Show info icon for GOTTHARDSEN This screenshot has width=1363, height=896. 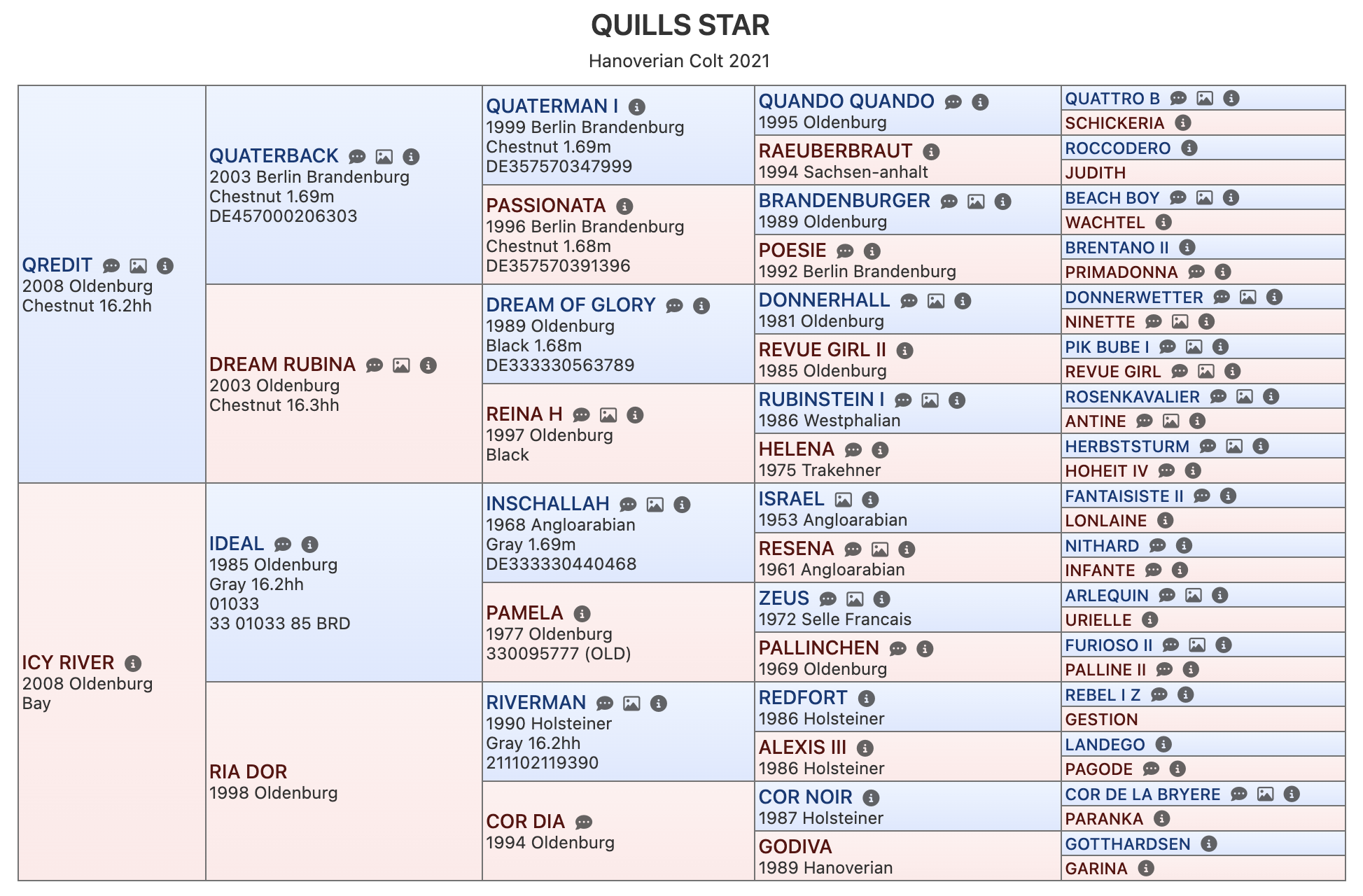point(1209,844)
